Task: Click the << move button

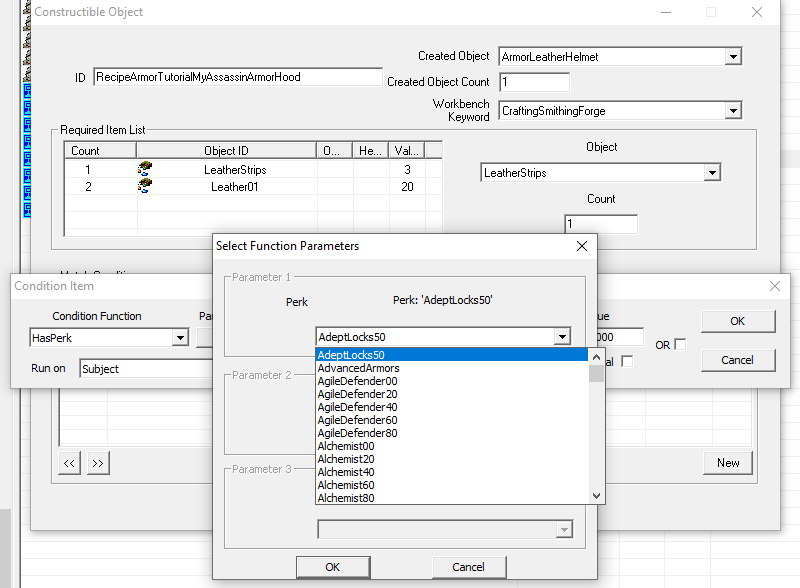Action: 69,463
